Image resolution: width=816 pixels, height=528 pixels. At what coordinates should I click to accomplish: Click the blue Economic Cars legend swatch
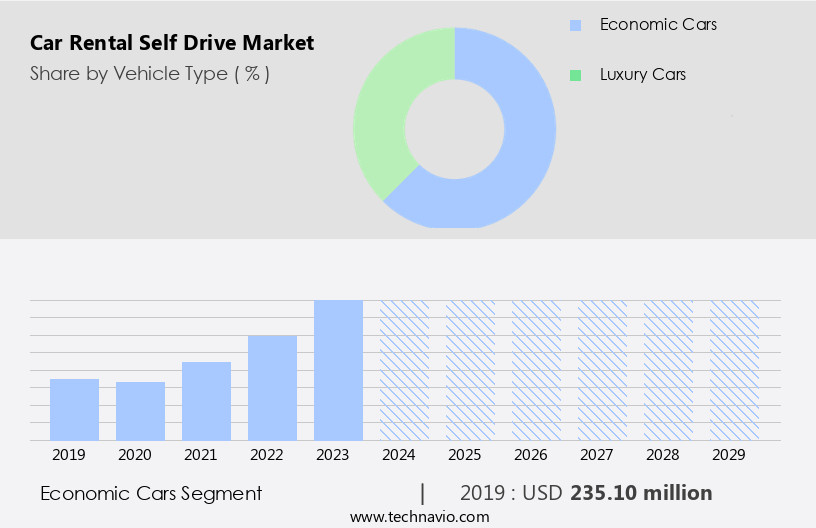point(574,25)
